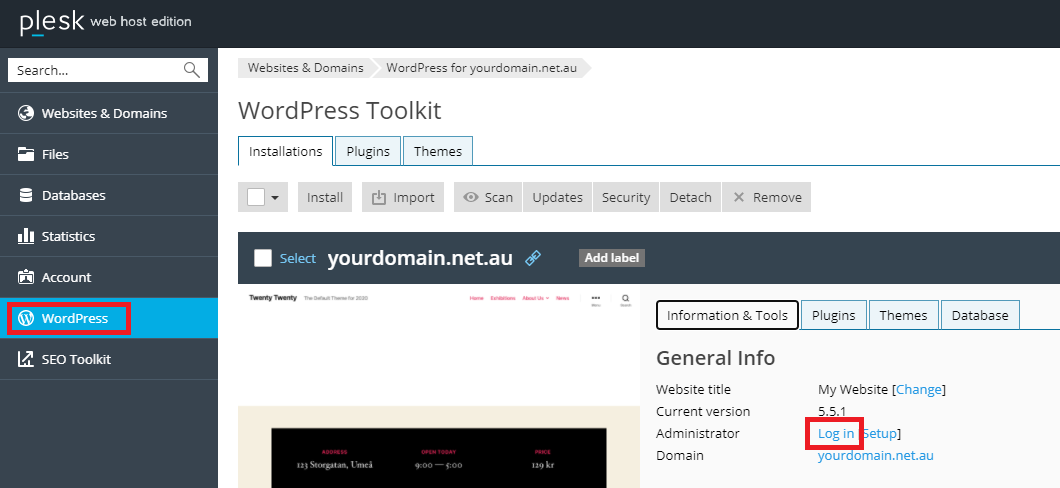This screenshot has height=488, width=1060.
Task: Click the search icon in site preview
Action: click(x=625, y=298)
